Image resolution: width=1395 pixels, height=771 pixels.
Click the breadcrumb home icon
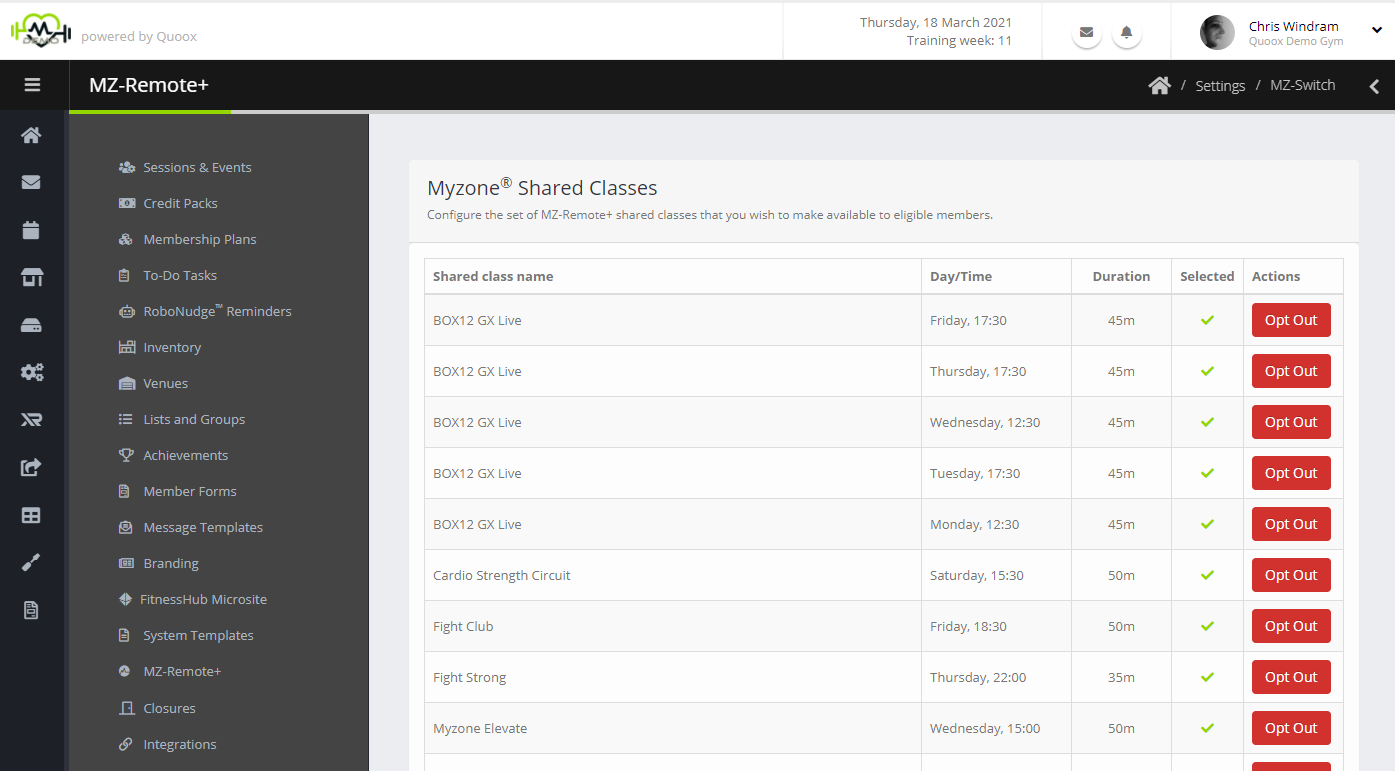(x=1160, y=85)
